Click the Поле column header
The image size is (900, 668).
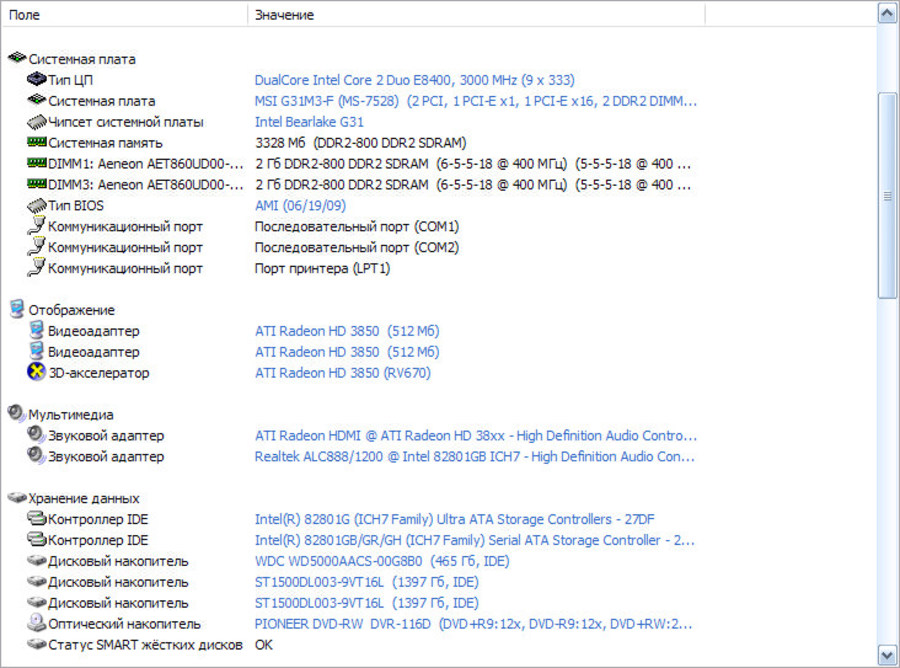tap(125, 14)
